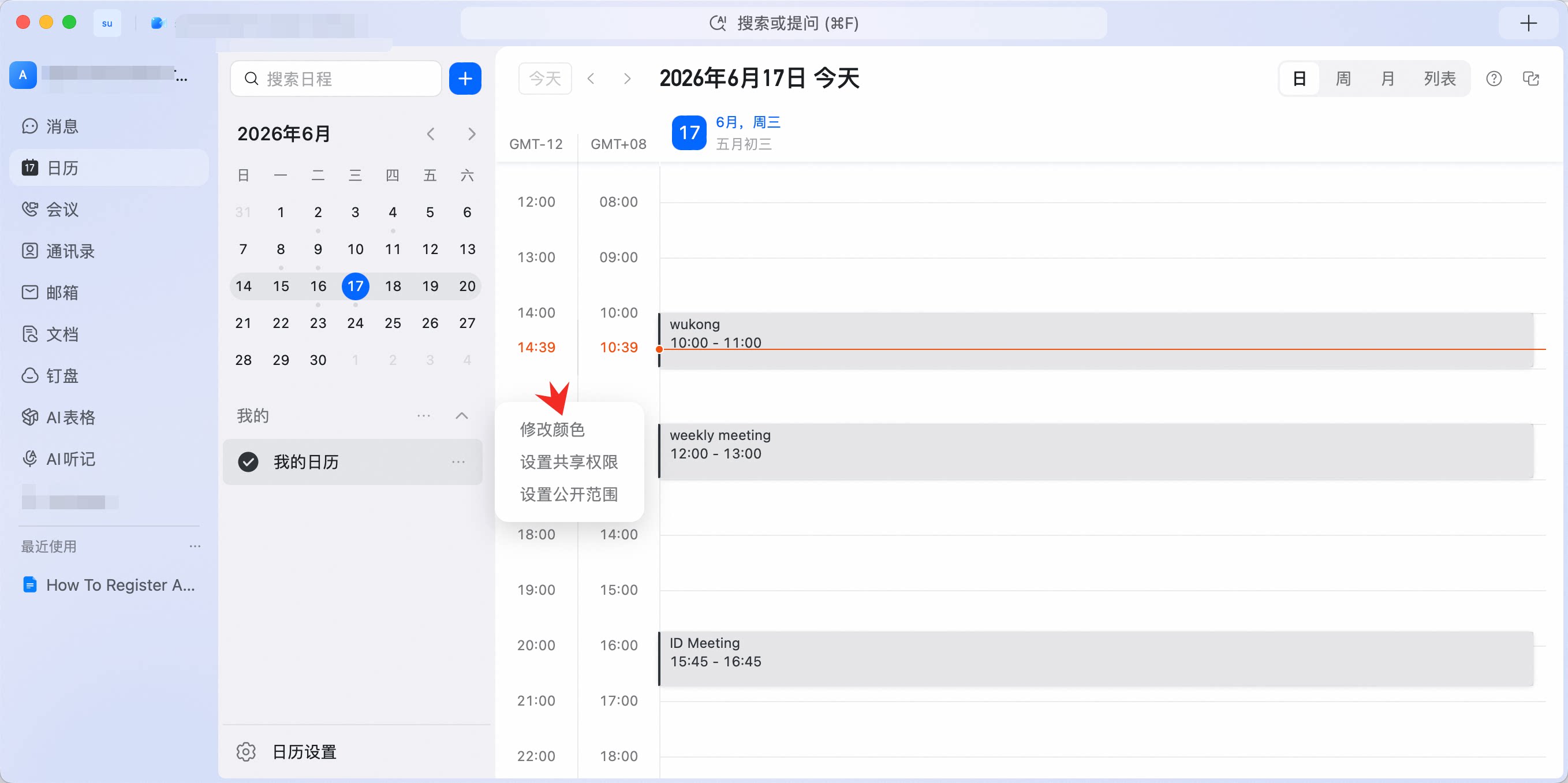Open more options next to 最近使用
1568x783 pixels.
coord(195,546)
